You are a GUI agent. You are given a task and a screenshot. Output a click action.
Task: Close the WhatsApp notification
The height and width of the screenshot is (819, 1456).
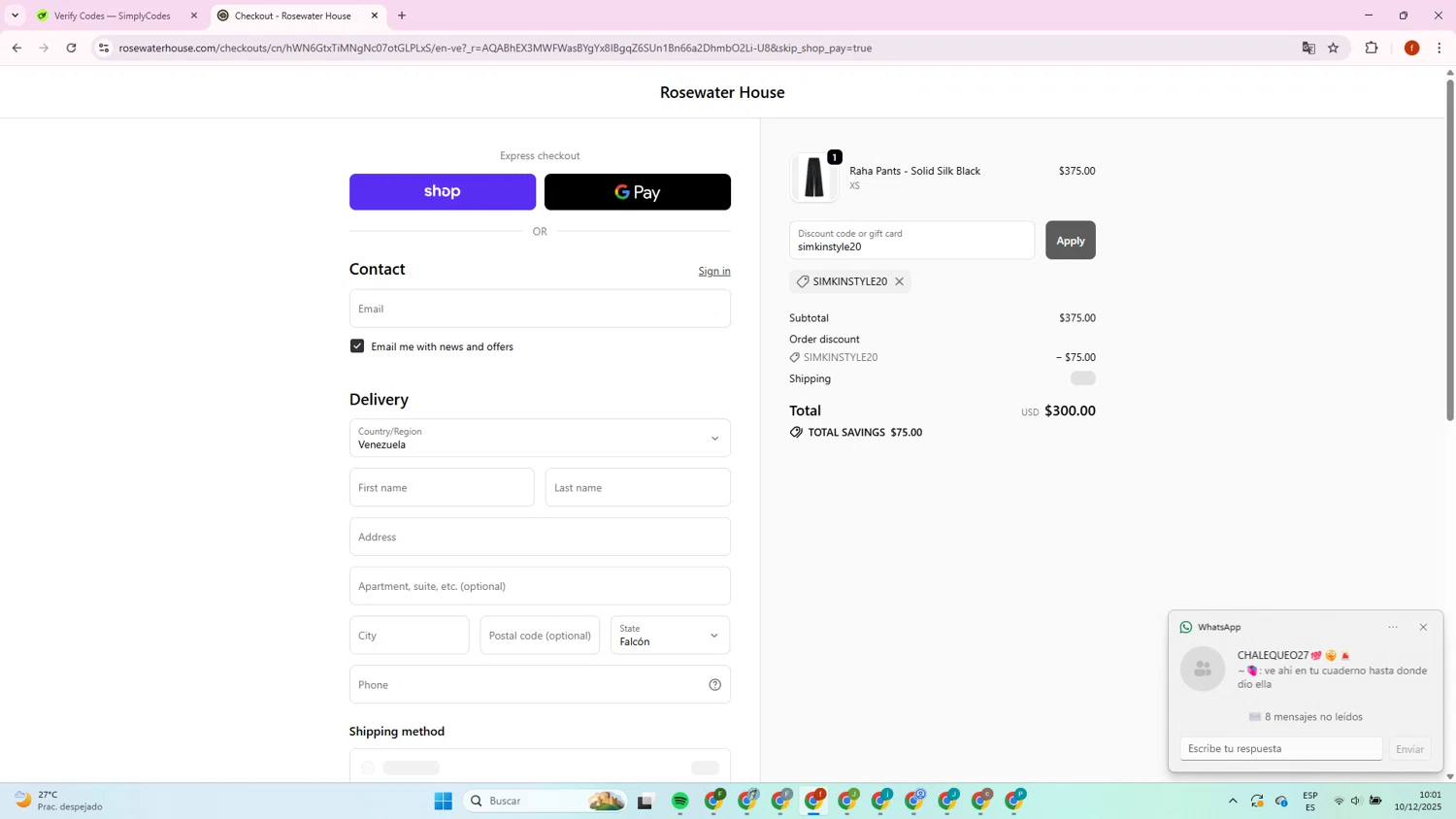point(1423,627)
